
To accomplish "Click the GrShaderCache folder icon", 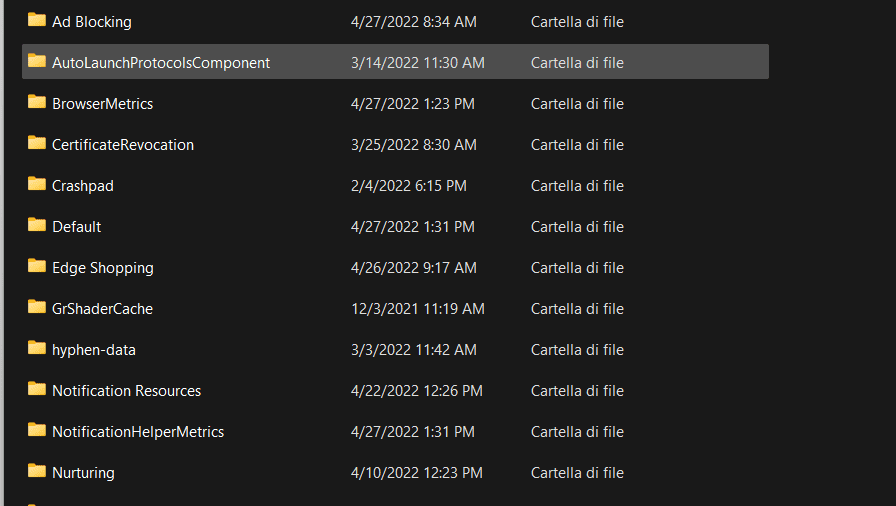I will coord(37,307).
